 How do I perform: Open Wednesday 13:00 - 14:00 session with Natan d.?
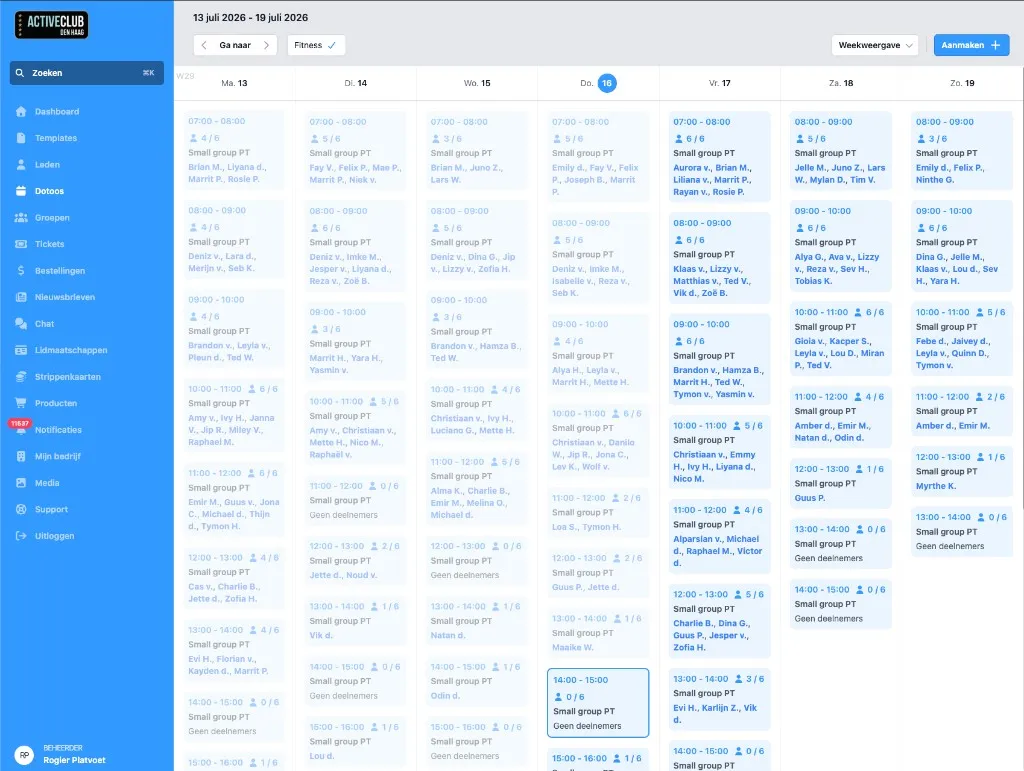pos(476,621)
